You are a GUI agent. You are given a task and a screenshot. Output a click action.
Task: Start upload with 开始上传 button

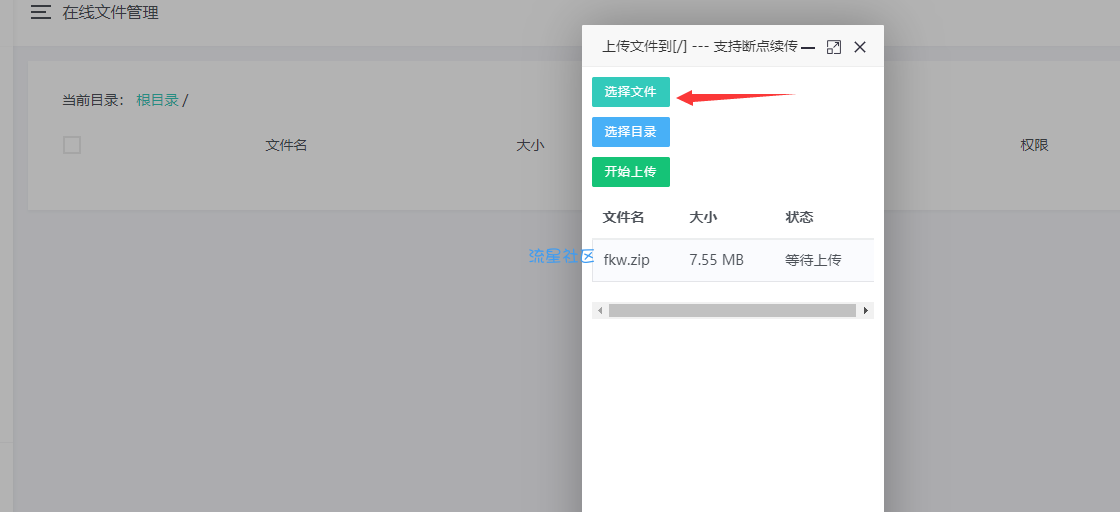[x=631, y=172]
